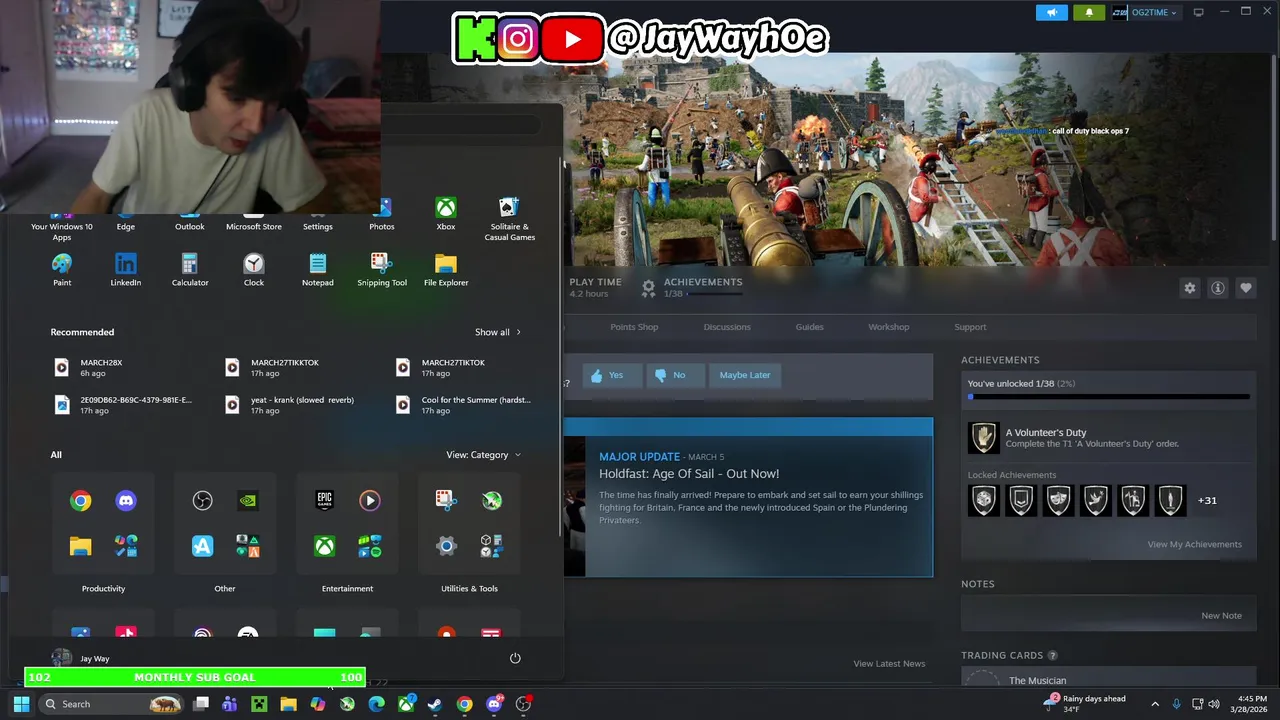
Task: Open Guides tab
Action: 810,327
